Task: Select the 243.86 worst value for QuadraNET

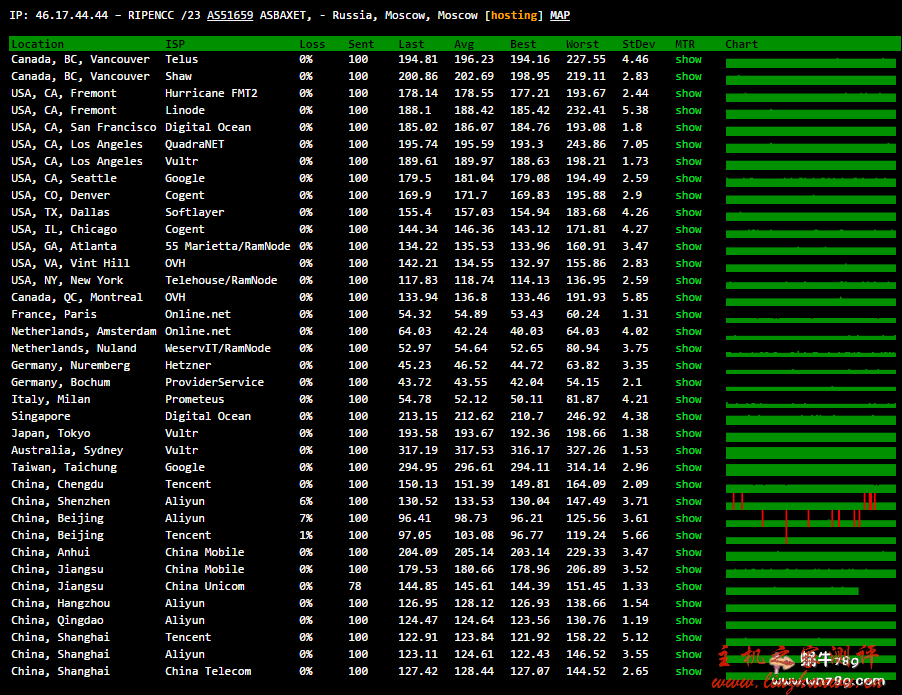Action: pos(586,144)
